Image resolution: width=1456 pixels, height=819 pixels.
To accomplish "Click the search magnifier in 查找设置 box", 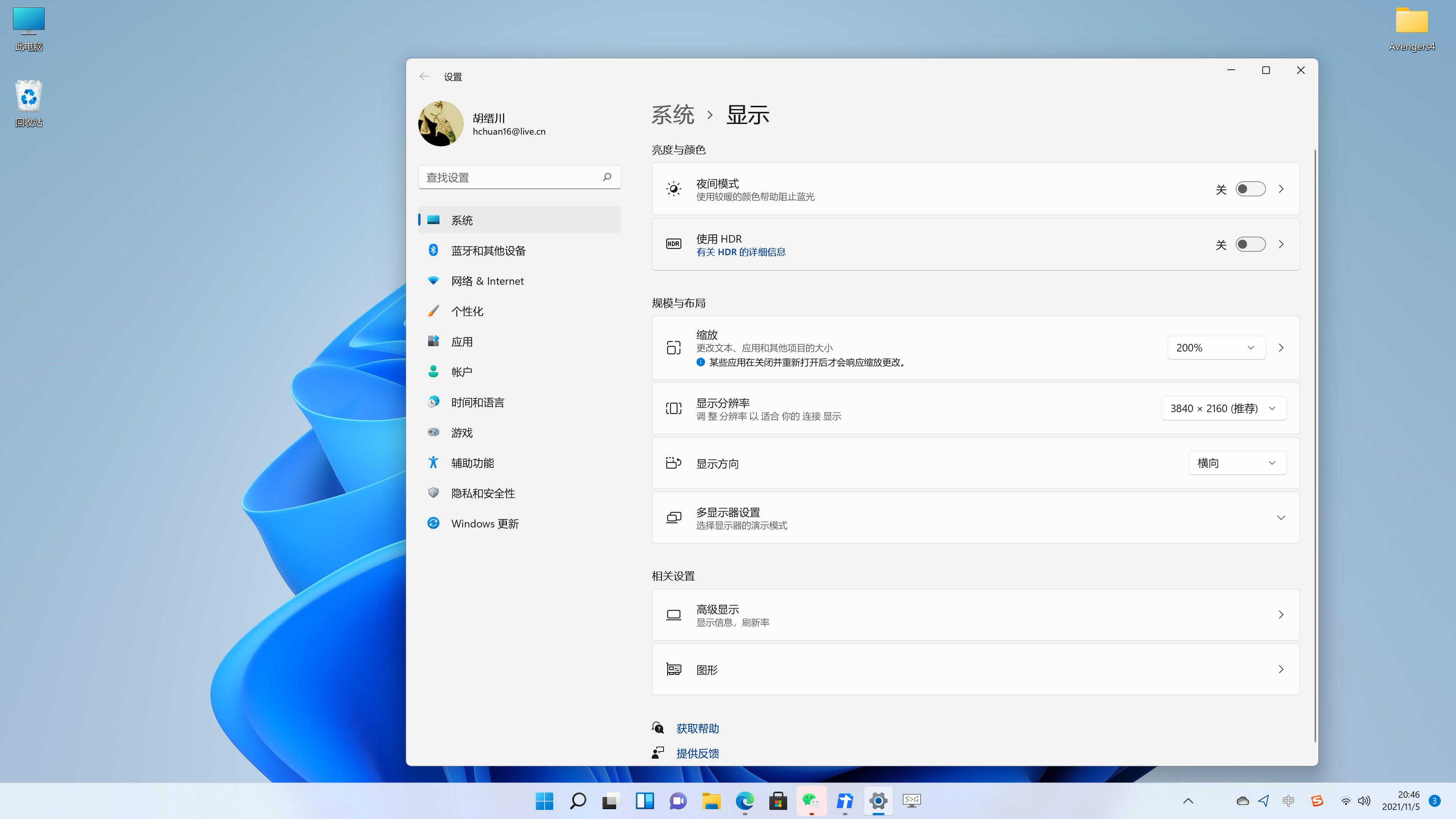I will point(607,177).
